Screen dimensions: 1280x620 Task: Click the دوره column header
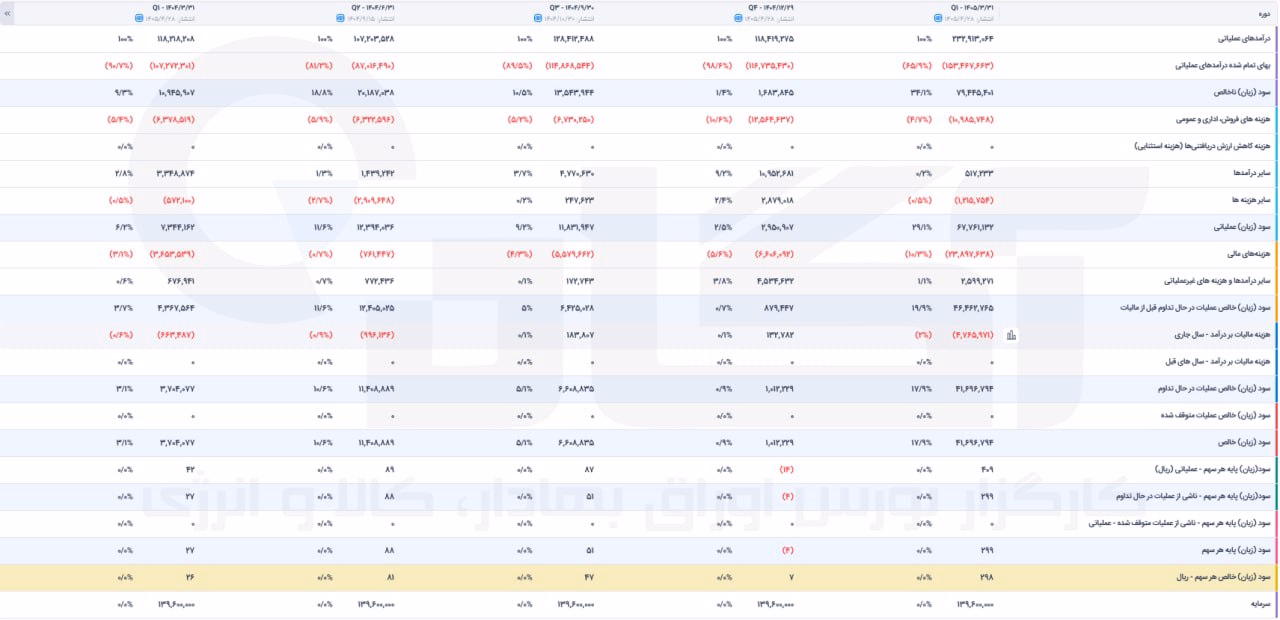[x=1264, y=14]
